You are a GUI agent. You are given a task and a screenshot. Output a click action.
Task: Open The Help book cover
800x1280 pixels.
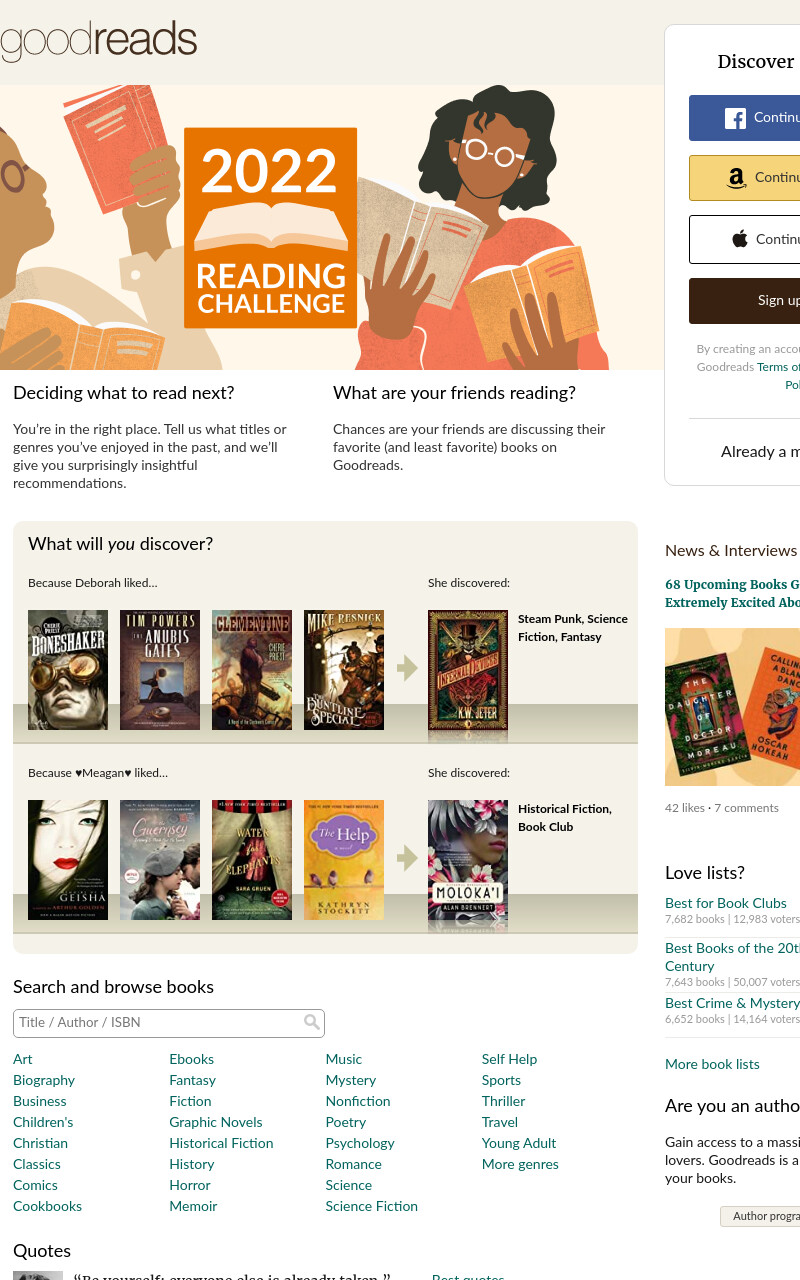point(344,860)
